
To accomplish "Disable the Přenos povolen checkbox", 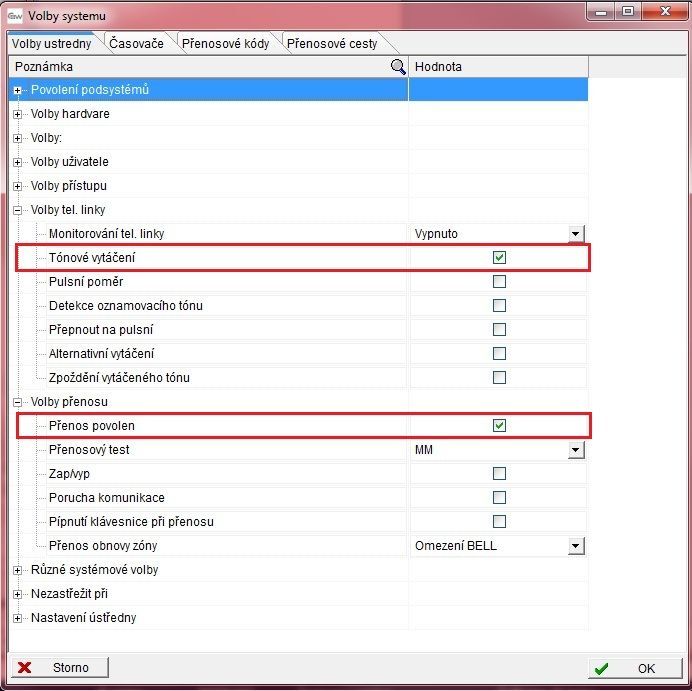I will coord(499,426).
